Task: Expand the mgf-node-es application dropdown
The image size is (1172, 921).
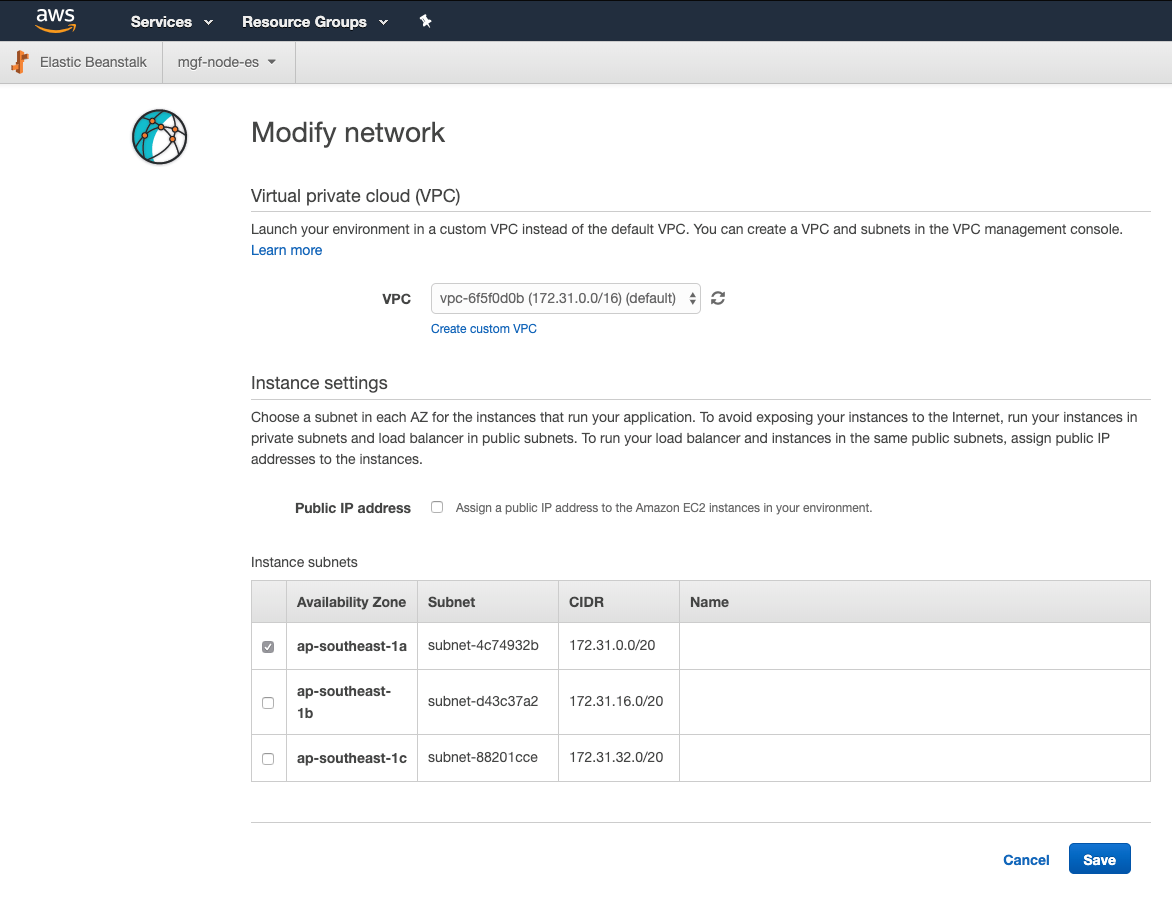Action: click(226, 62)
